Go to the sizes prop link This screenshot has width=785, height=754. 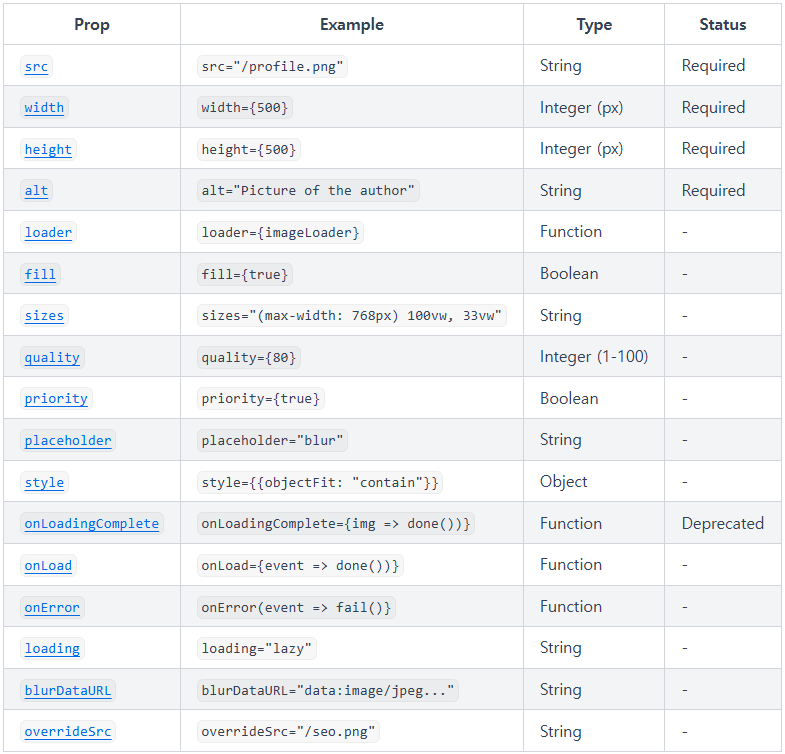(x=44, y=316)
